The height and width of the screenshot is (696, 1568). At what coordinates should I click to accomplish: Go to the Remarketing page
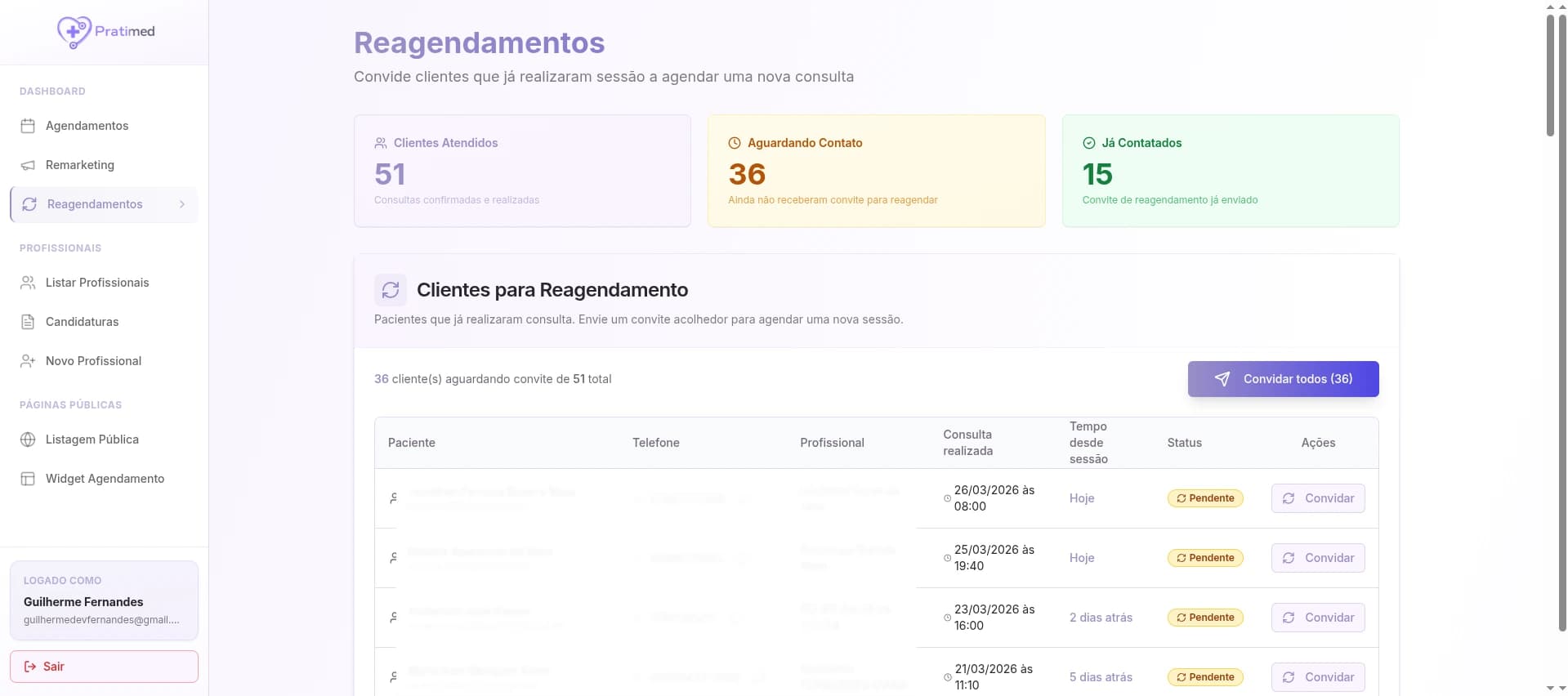(x=104, y=165)
